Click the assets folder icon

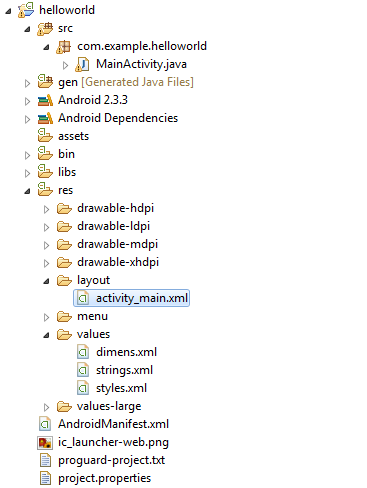click(45, 136)
